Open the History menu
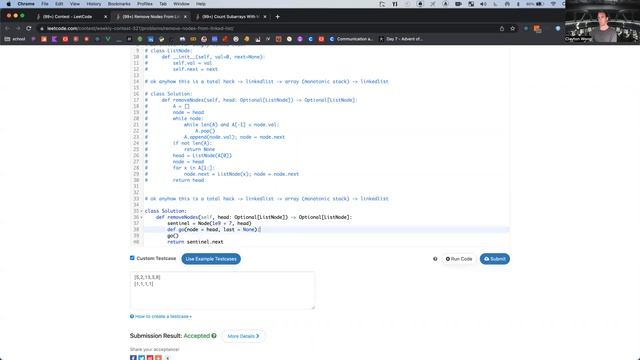640x360 pixels. (93, 4)
